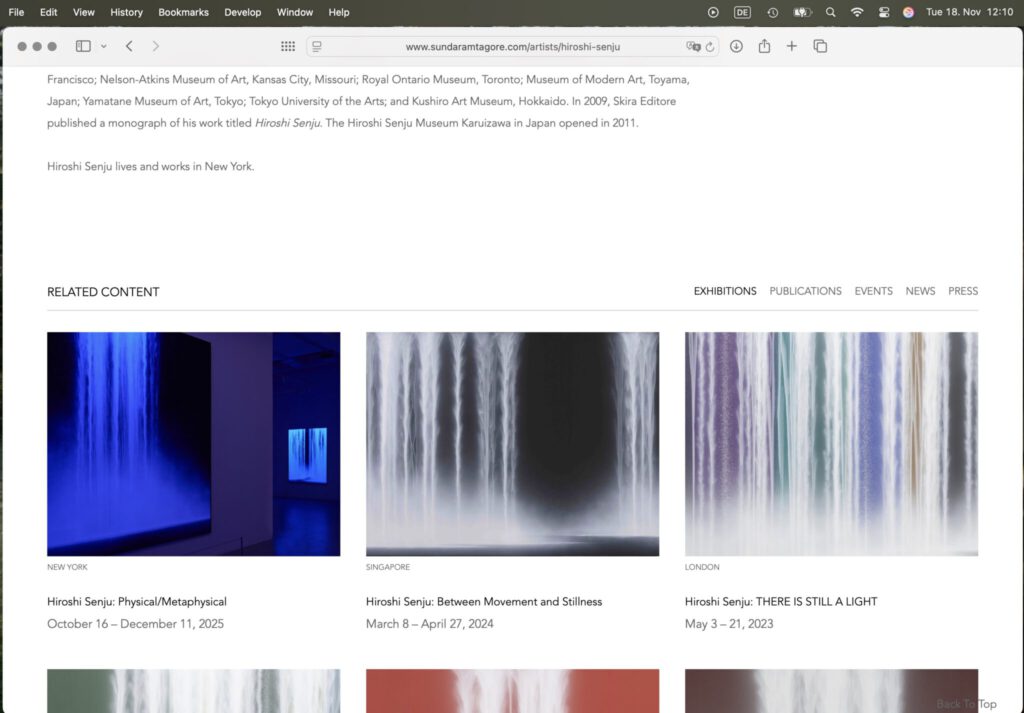Go back with the back arrow
This screenshot has width=1024, height=713.
129,46
